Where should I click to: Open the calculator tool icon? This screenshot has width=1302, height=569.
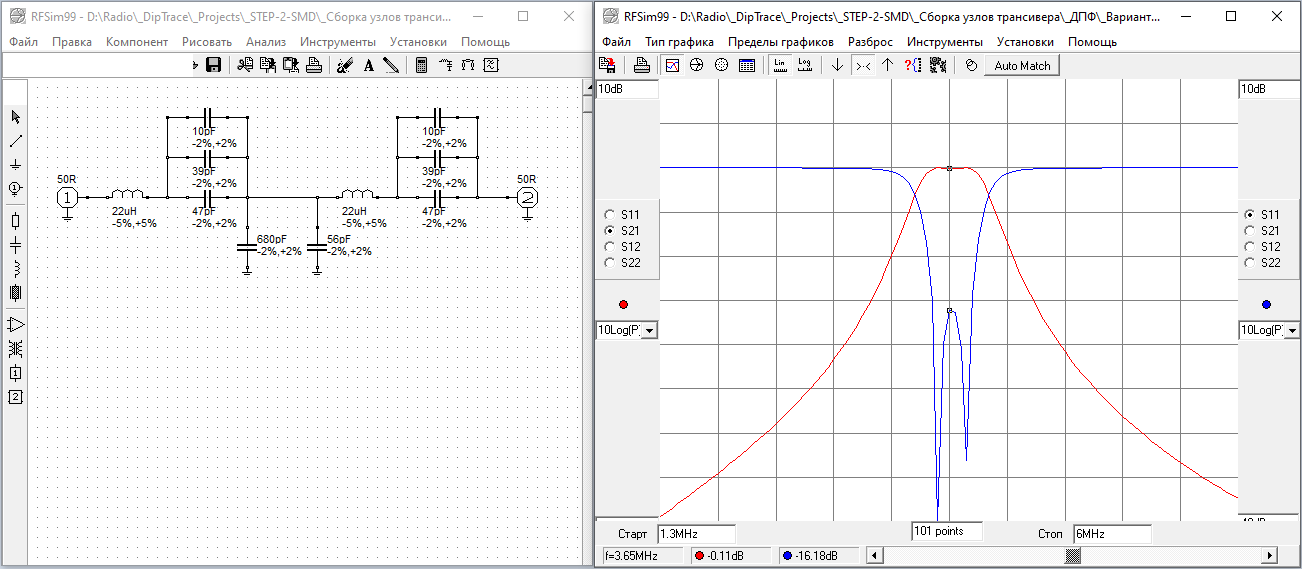[422, 65]
